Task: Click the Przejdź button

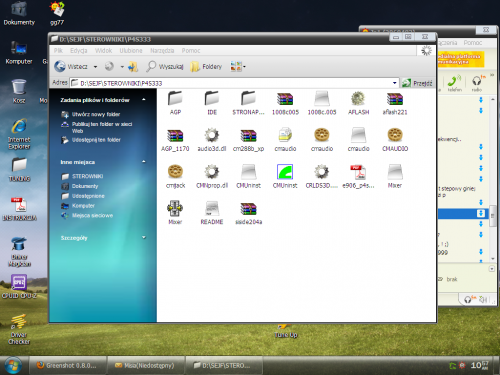Action: pos(417,83)
